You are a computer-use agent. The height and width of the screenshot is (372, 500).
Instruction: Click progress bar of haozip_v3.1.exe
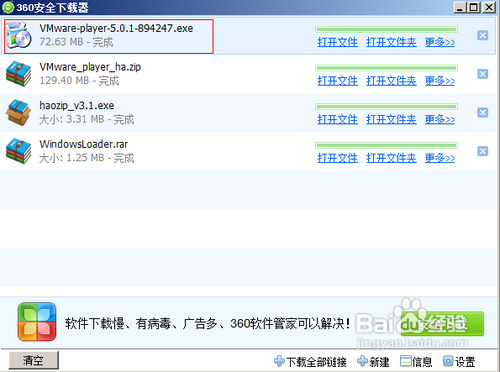[x=386, y=107]
